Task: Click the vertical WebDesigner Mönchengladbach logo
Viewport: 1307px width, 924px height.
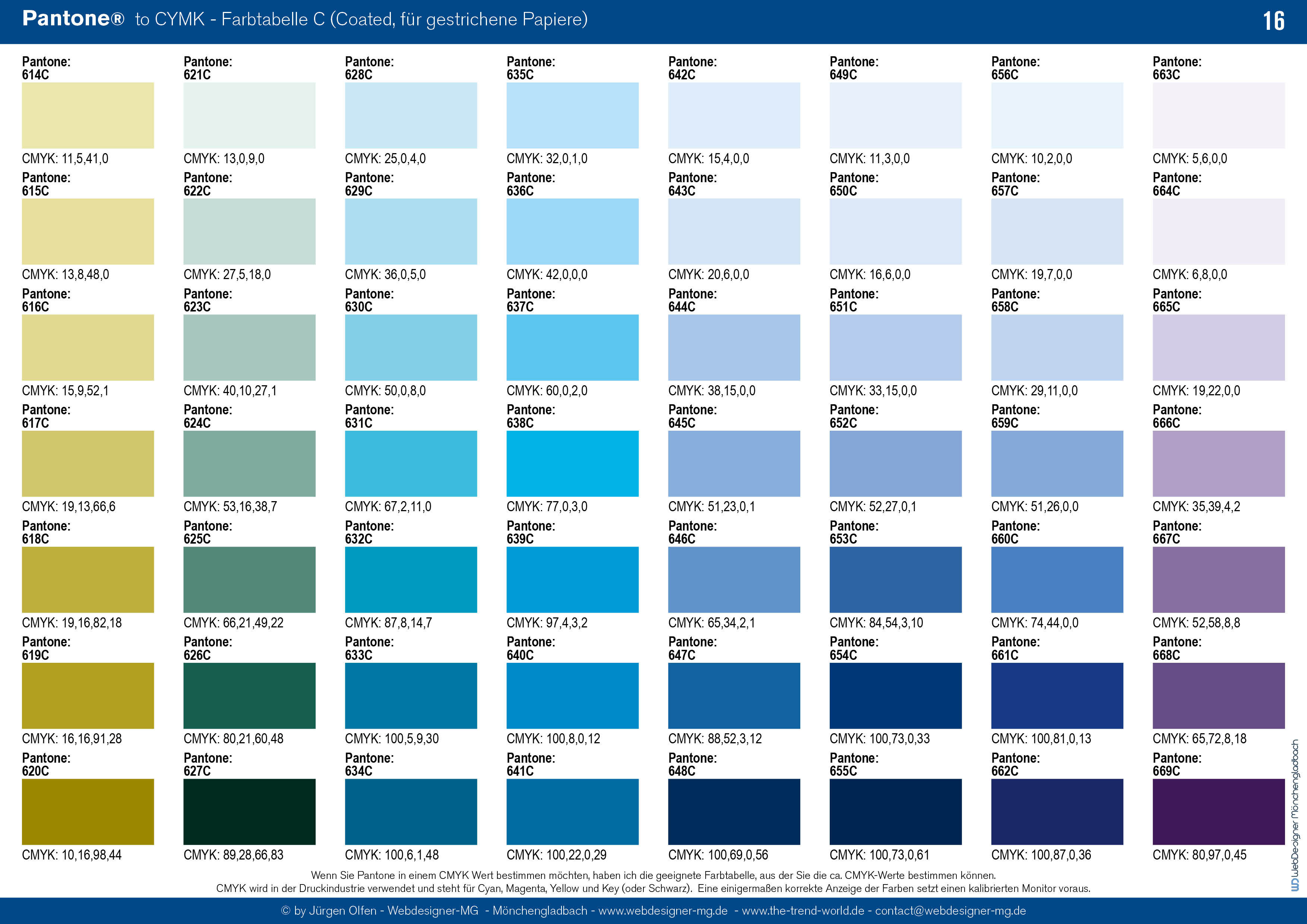Action: click(x=1295, y=815)
